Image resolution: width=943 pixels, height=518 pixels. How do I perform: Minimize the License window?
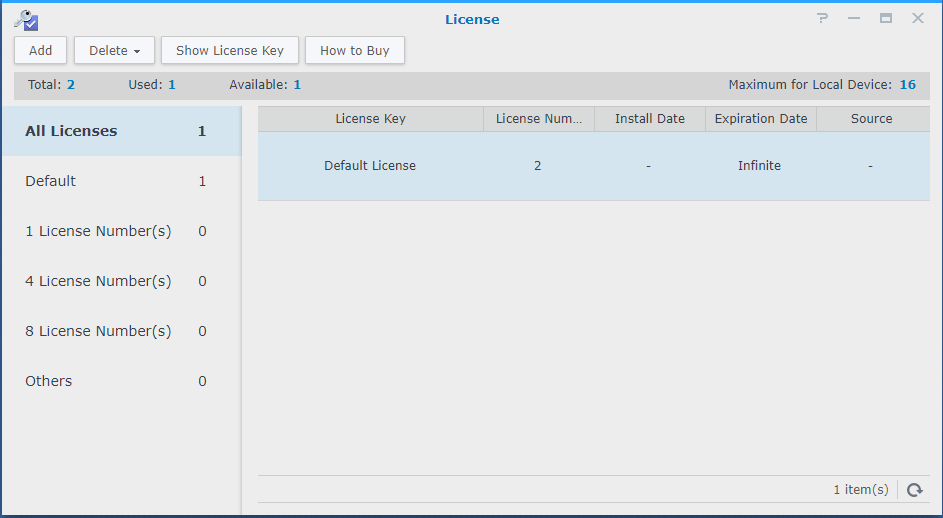click(x=854, y=18)
